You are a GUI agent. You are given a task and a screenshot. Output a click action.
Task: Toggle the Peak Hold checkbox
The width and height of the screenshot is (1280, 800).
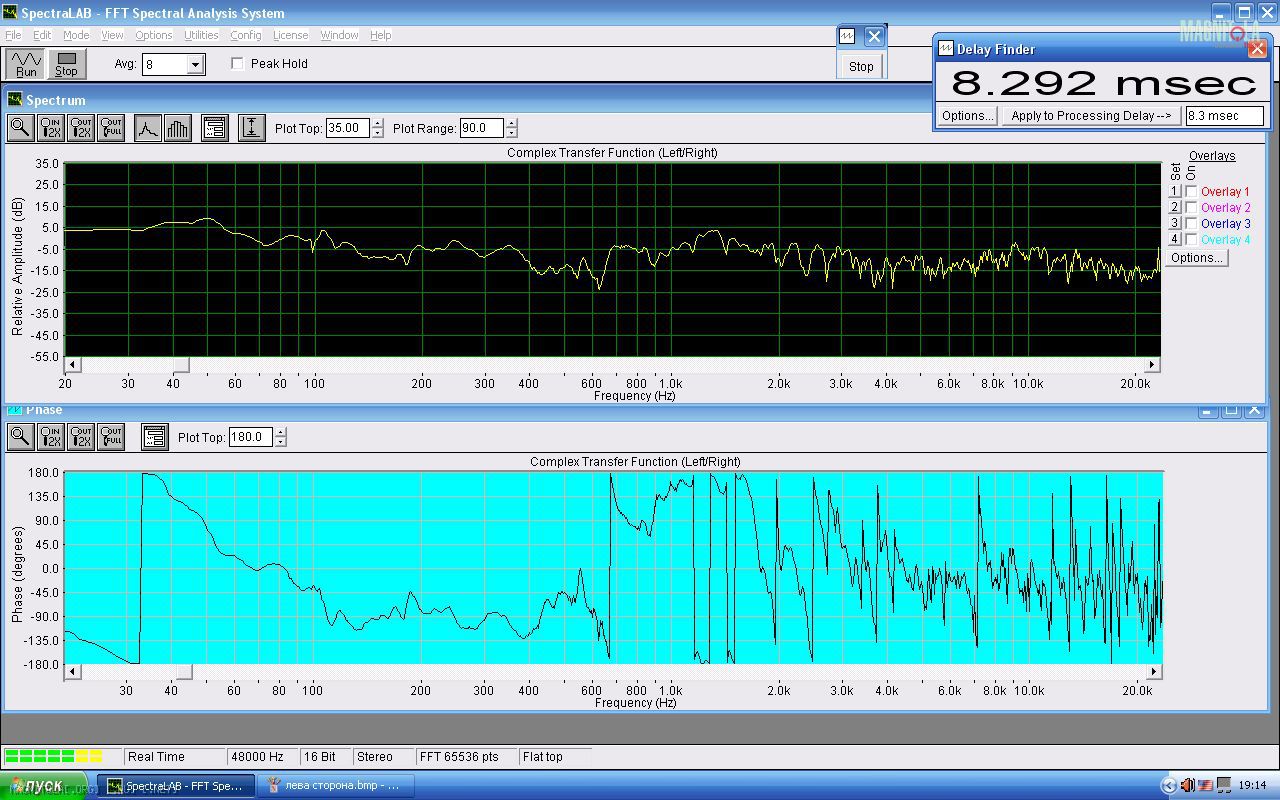(237, 63)
